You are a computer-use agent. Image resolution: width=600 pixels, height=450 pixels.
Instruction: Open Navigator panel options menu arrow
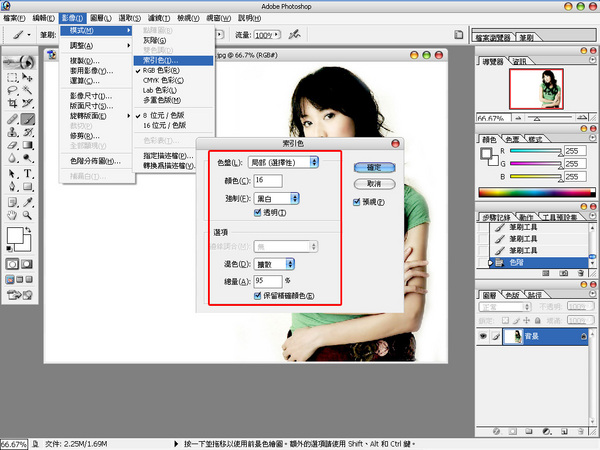tap(592, 60)
